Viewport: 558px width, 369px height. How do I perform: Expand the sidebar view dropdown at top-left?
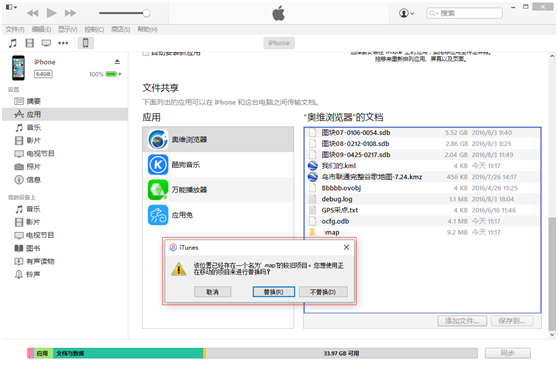(11, 7)
